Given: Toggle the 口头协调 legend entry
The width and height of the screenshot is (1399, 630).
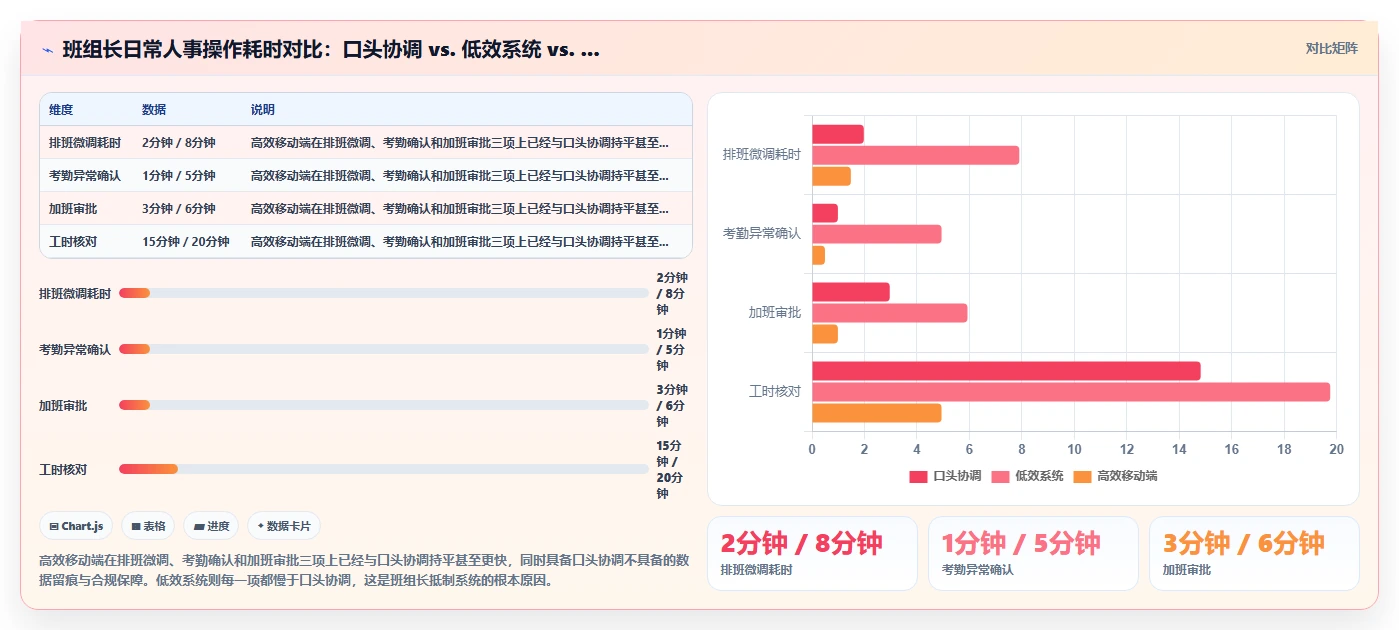Looking at the screenshot, I should pyautogui.click(x=945, y=476).
